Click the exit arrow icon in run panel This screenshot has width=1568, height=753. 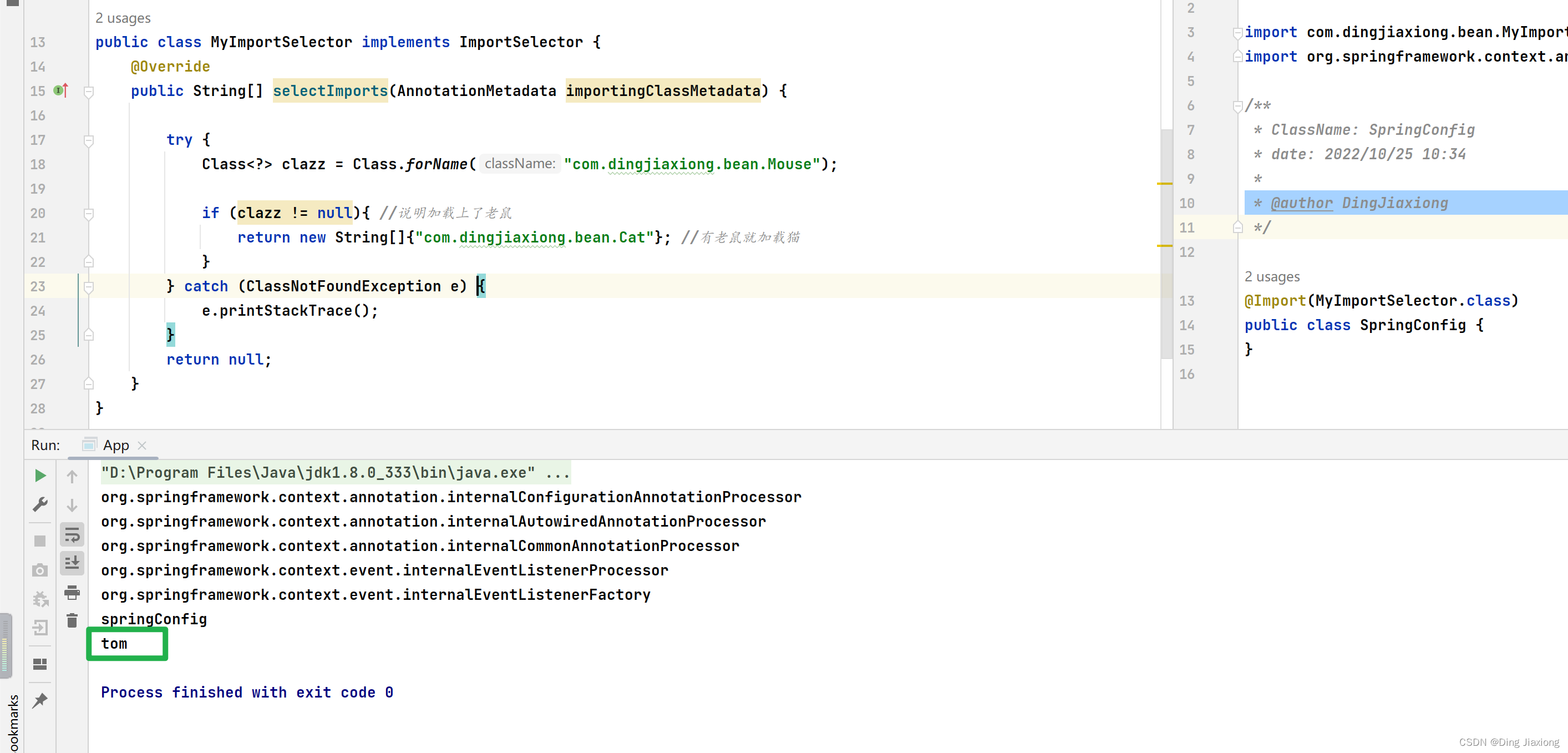pos(40,628)
